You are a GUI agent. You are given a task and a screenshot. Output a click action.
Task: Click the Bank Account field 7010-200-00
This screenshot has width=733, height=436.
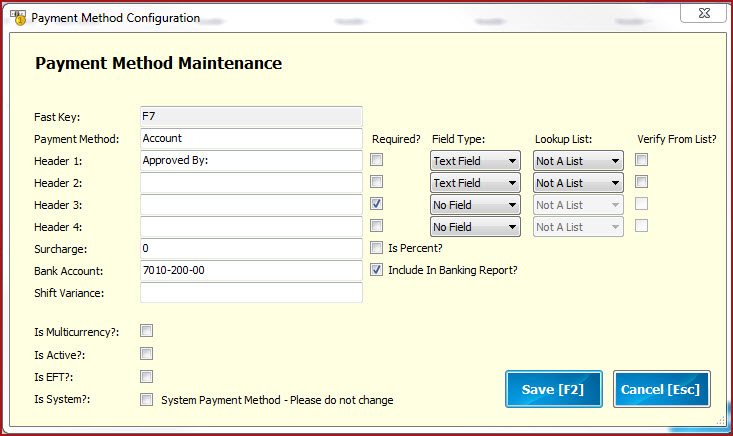tap(251, 270)
